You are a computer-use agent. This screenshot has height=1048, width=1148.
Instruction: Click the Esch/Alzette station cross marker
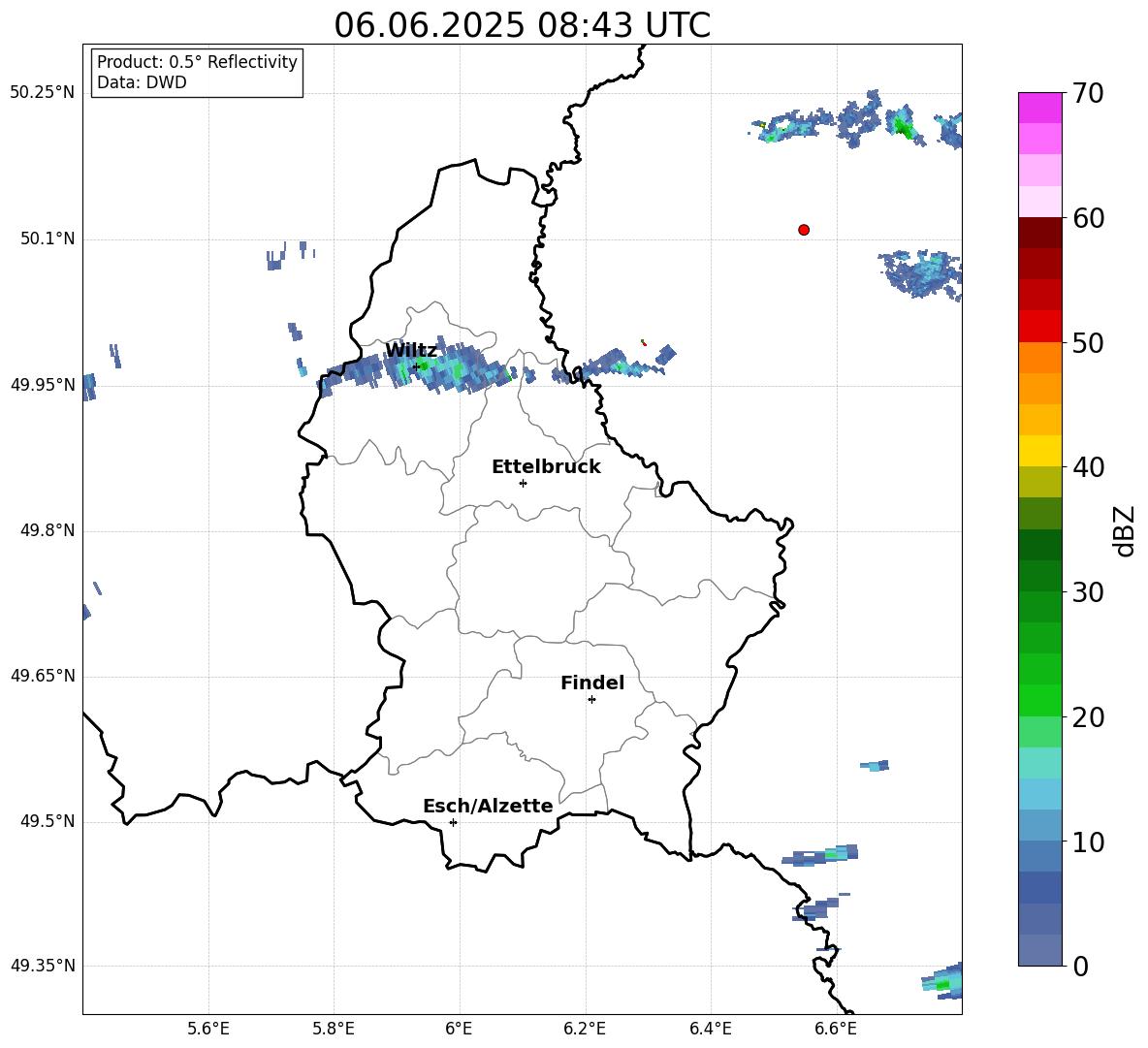point(453,822)
